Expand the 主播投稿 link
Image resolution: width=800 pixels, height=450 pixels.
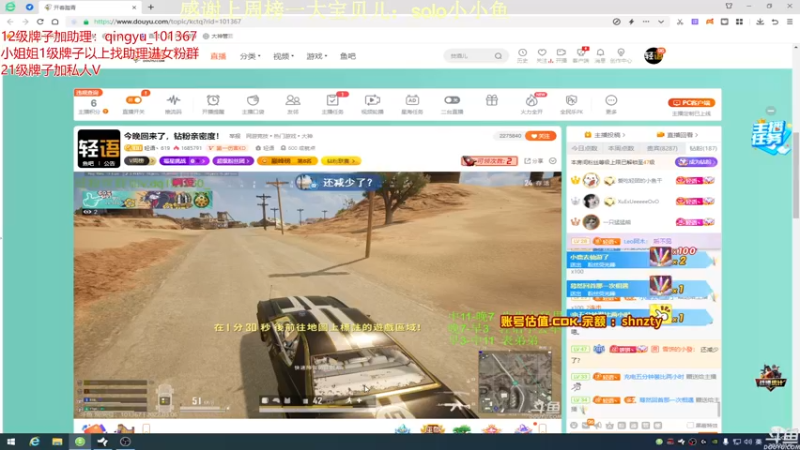tap(605, 135)
